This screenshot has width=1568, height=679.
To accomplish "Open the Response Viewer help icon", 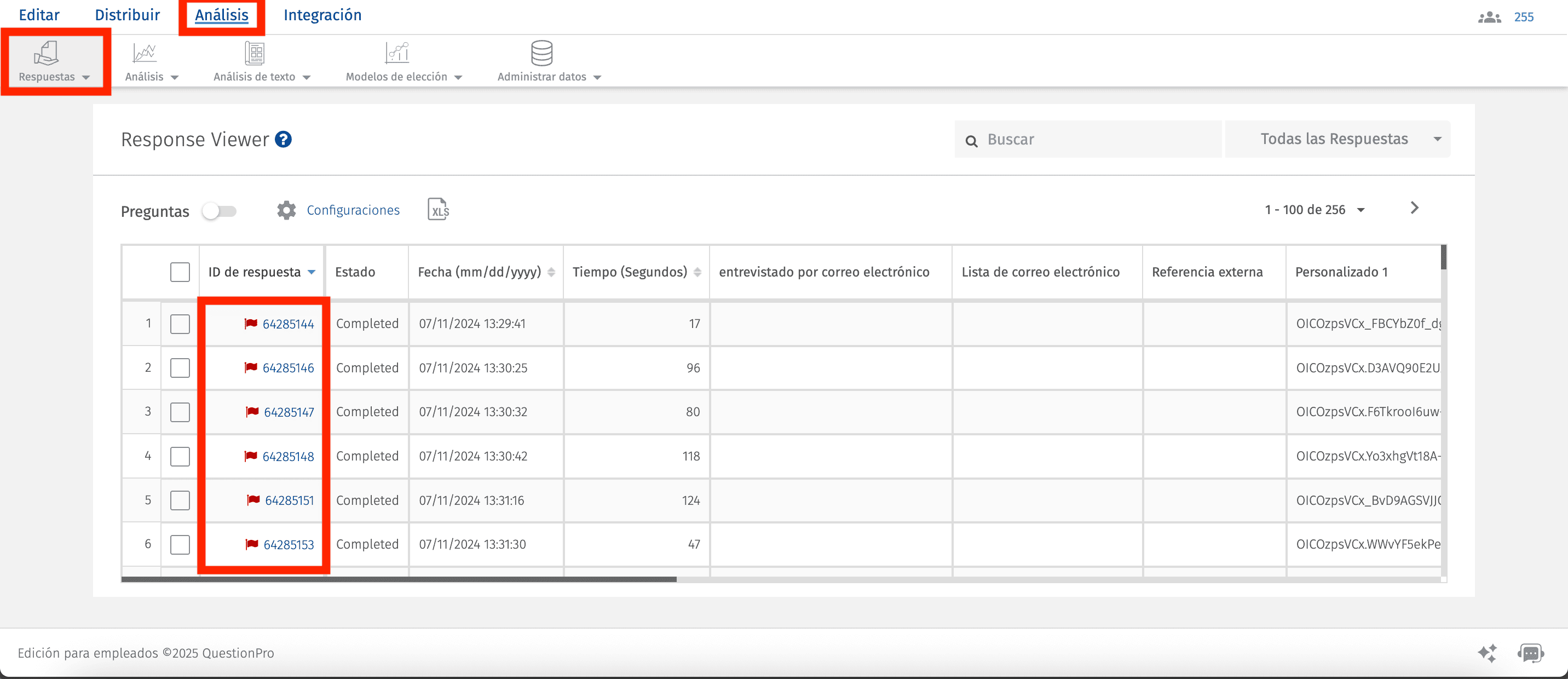I will click(x=284, y=140).
